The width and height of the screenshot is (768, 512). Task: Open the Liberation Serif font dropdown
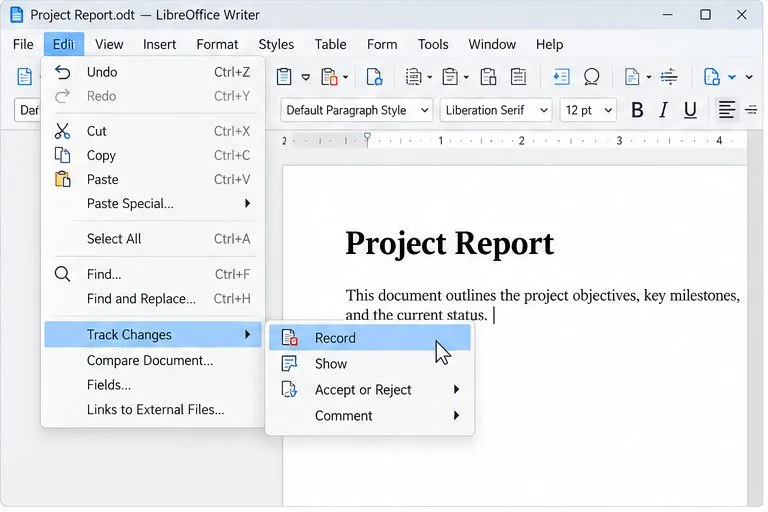(496, 110)
